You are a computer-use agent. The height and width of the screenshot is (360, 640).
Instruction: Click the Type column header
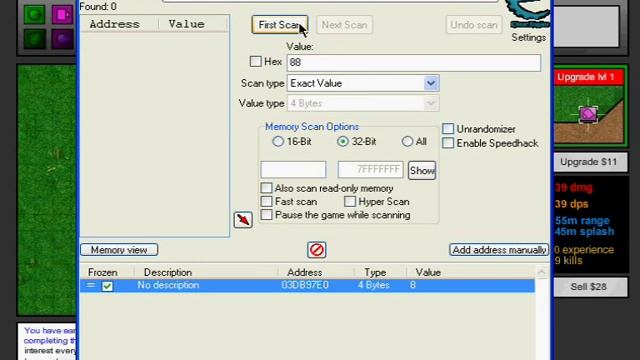click(375, 272)
